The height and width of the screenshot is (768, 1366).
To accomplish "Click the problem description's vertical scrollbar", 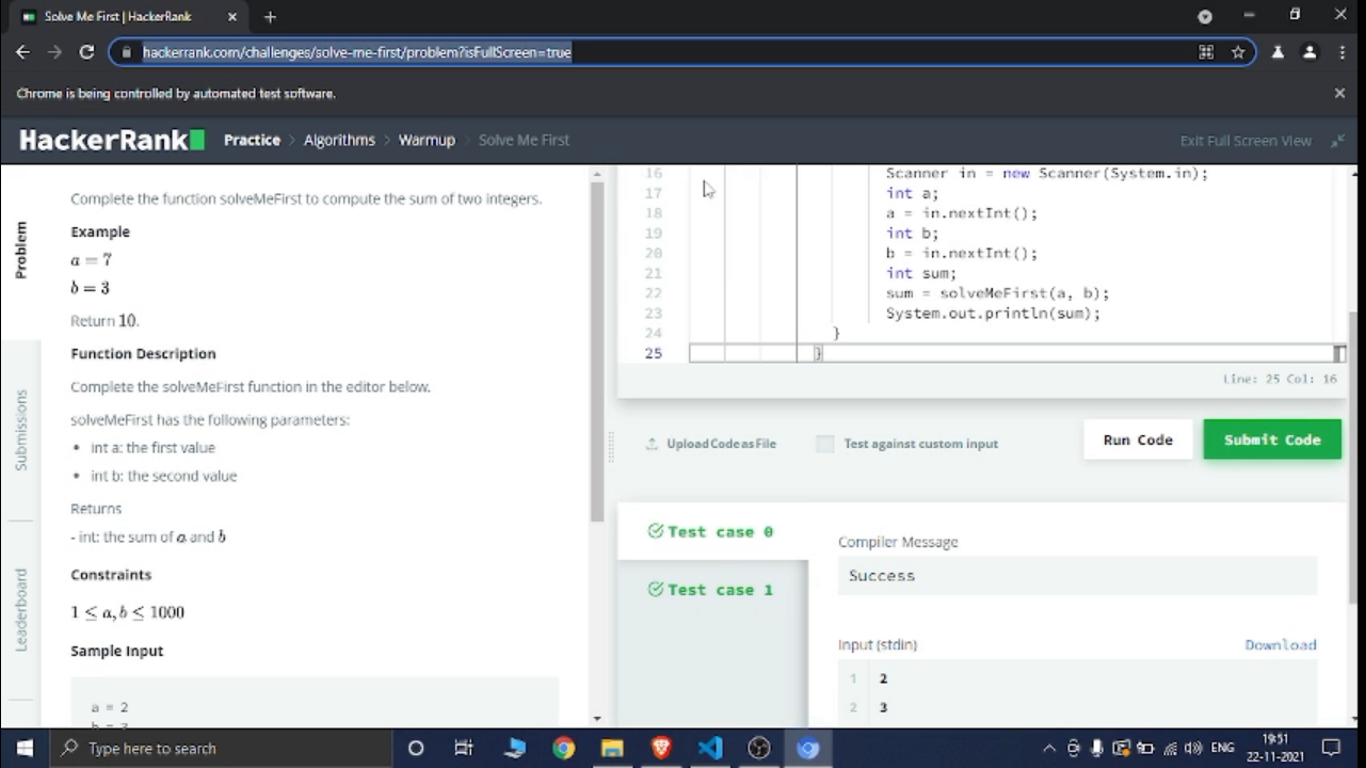I will pyautogui.click(x=597, y=350).
